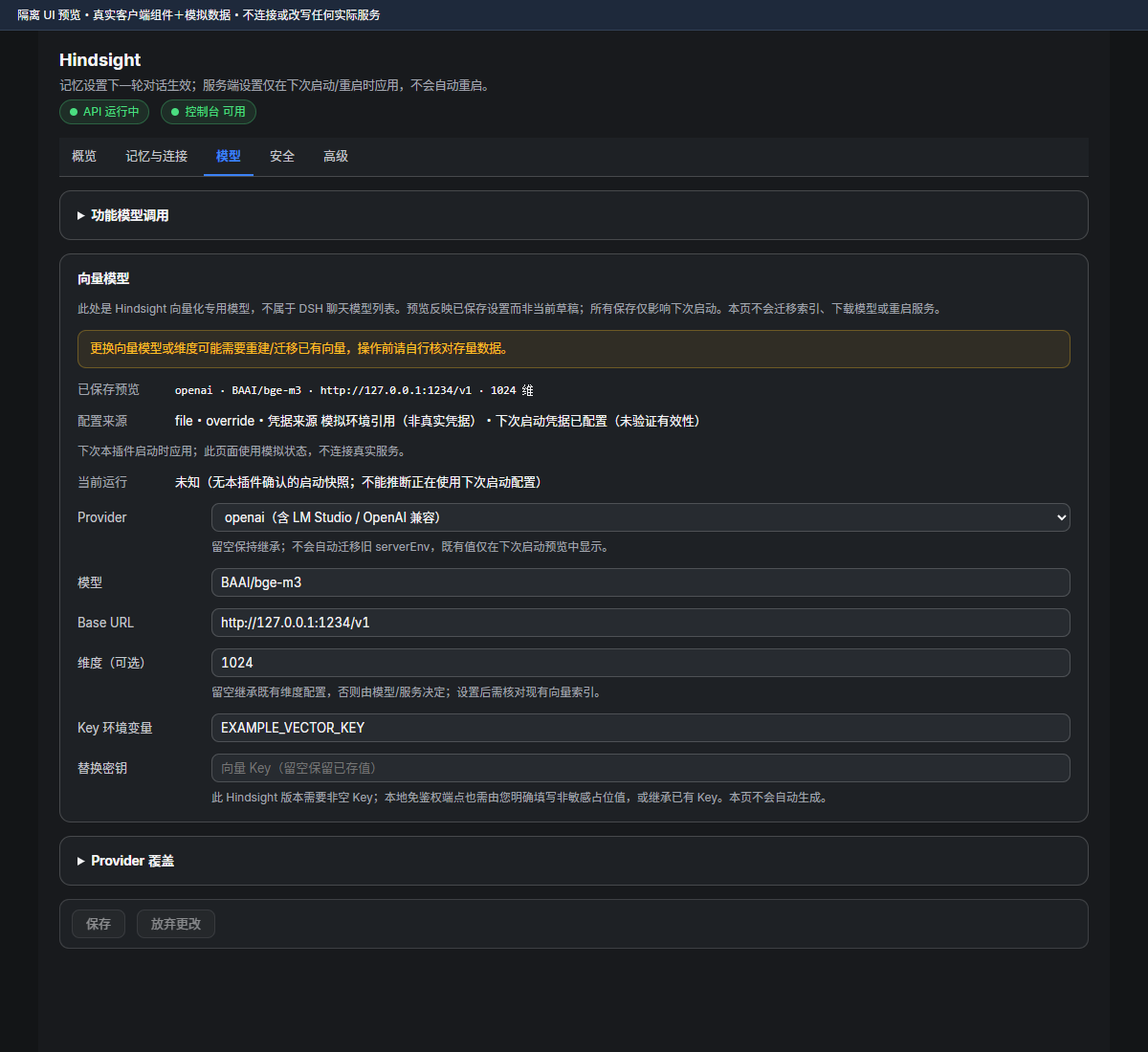The width and height of the screenshot is (1148, 1052).
Task: Open the Provider dropdown
Action: pyautogui.click(x=640, y=517)
